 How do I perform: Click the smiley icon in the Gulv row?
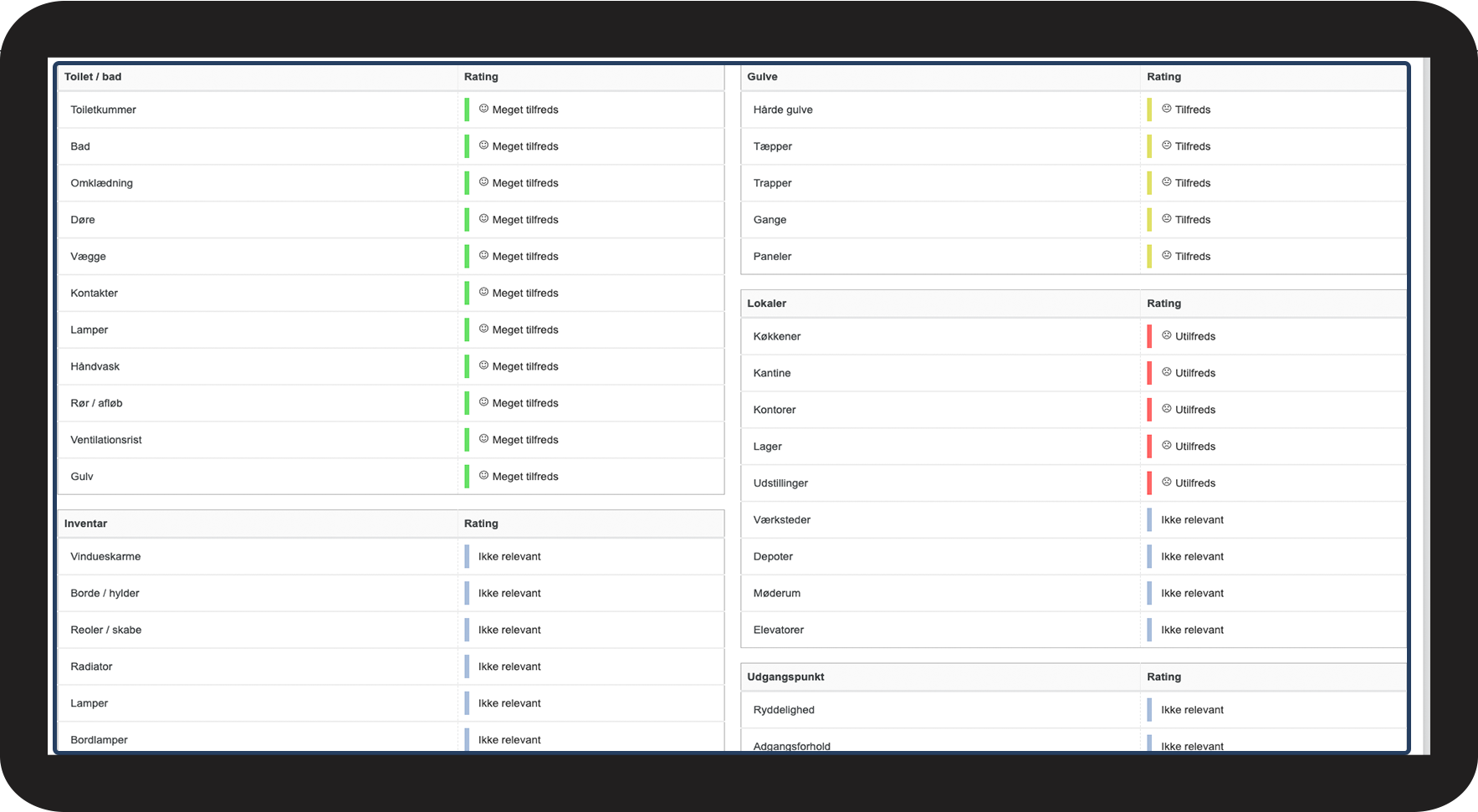(x=483, y=476)
